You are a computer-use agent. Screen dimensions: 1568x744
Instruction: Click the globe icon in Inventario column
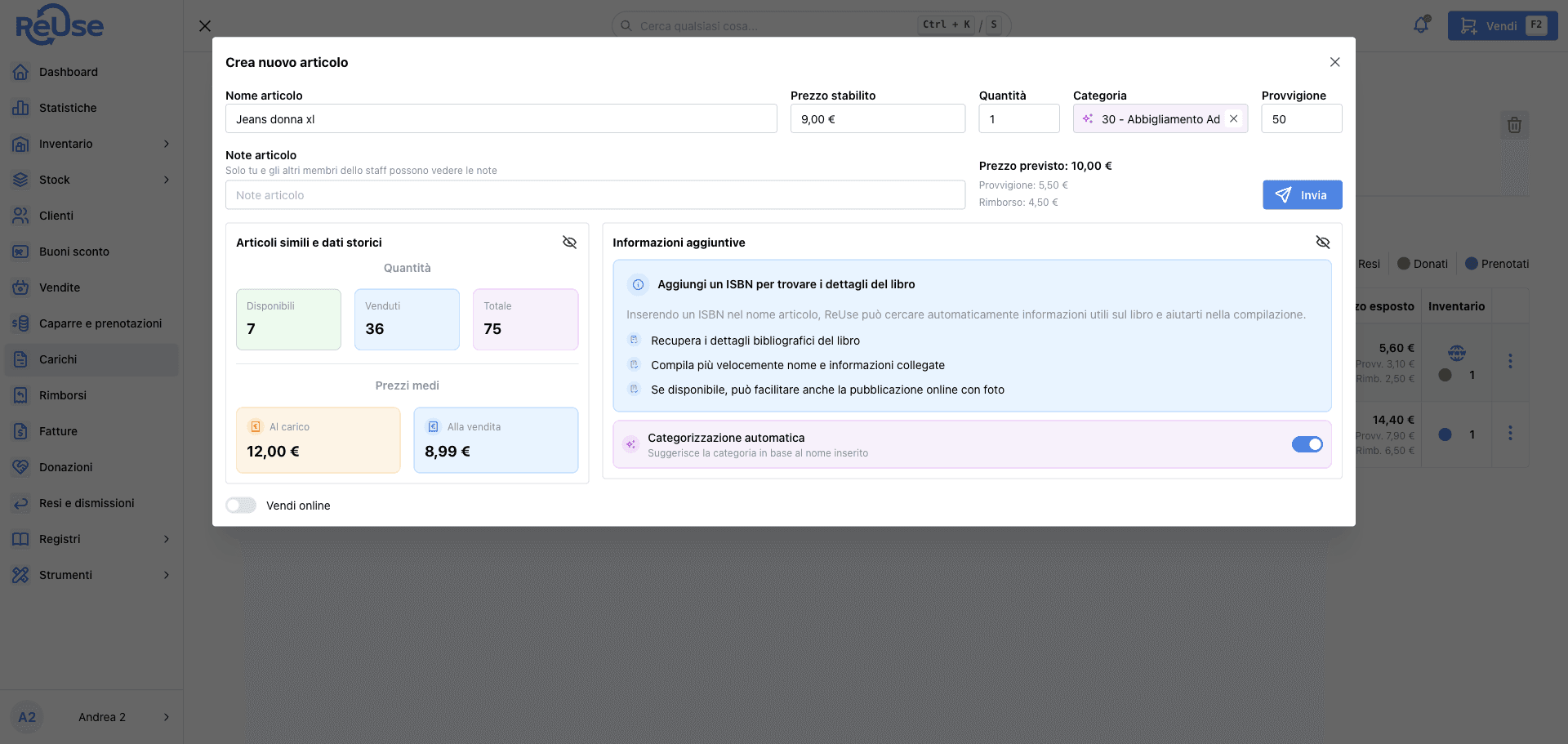point(1457,353)
